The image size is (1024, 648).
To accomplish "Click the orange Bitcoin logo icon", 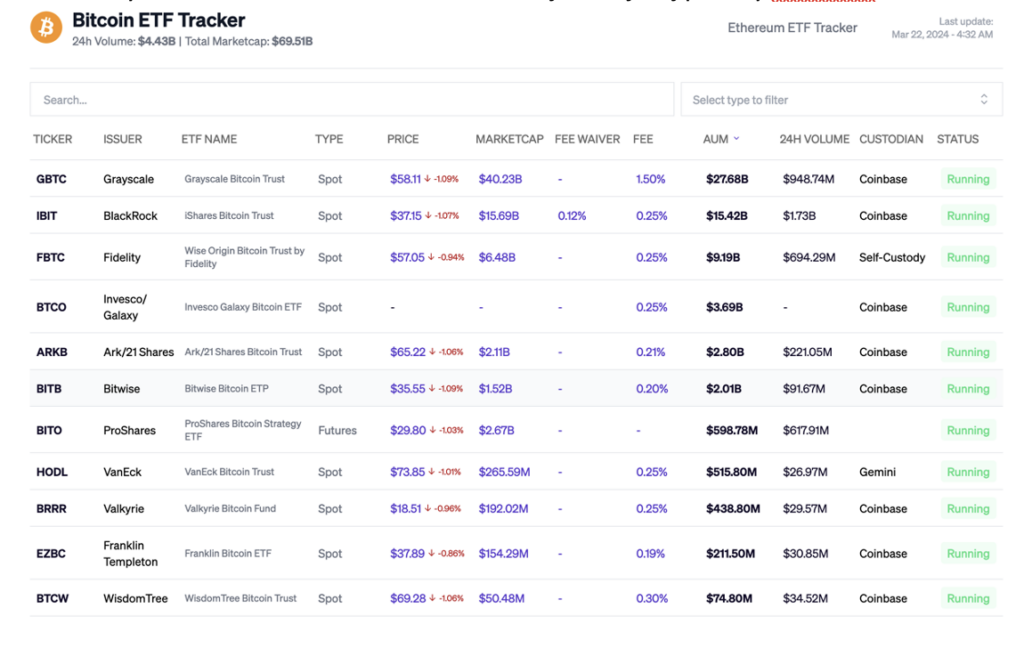I will pos(46,27).
